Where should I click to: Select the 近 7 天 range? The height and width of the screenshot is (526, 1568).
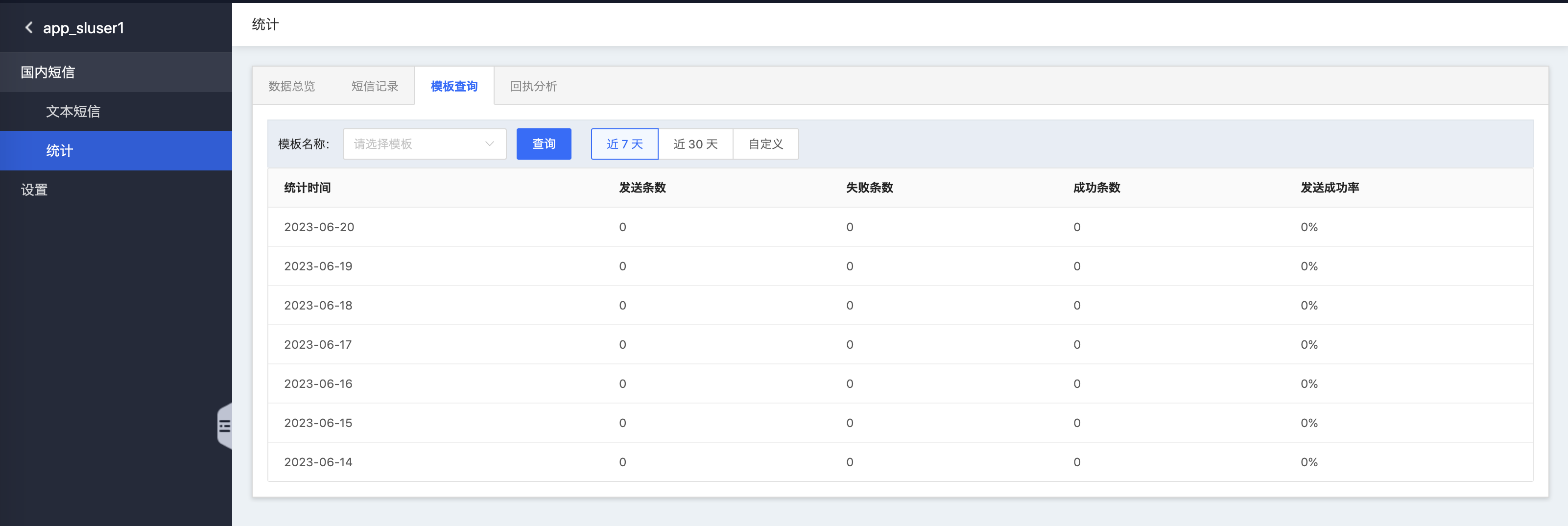624,143
